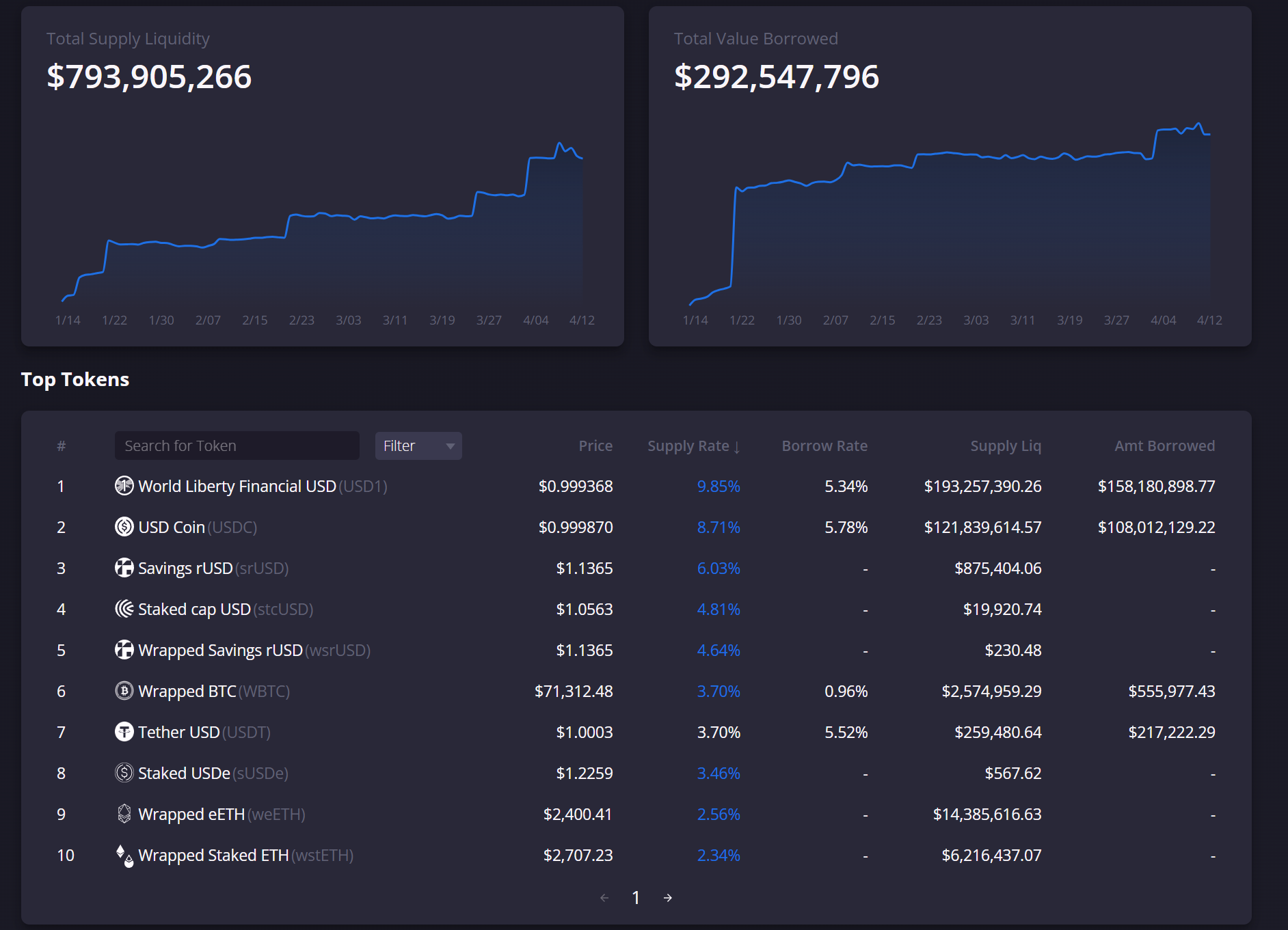The height and width of the screenshot is (930, 1288).
Task: Click the 6.03% supply rate value
Action: pos(719,568)
